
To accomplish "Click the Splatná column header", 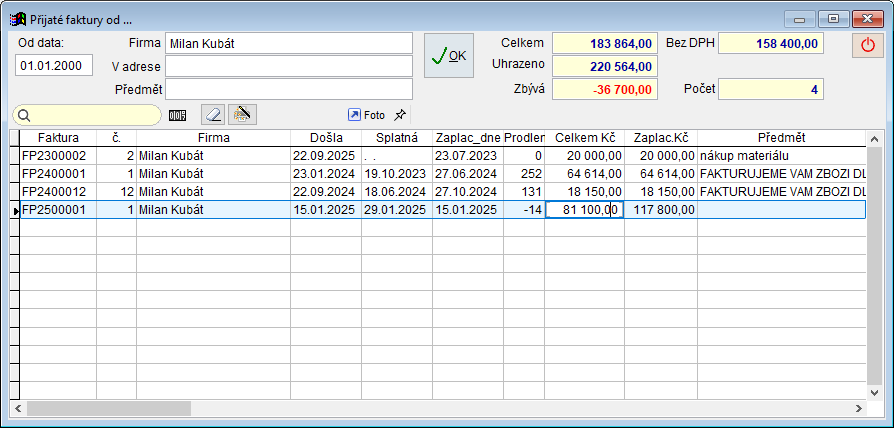I will [396, 137].
